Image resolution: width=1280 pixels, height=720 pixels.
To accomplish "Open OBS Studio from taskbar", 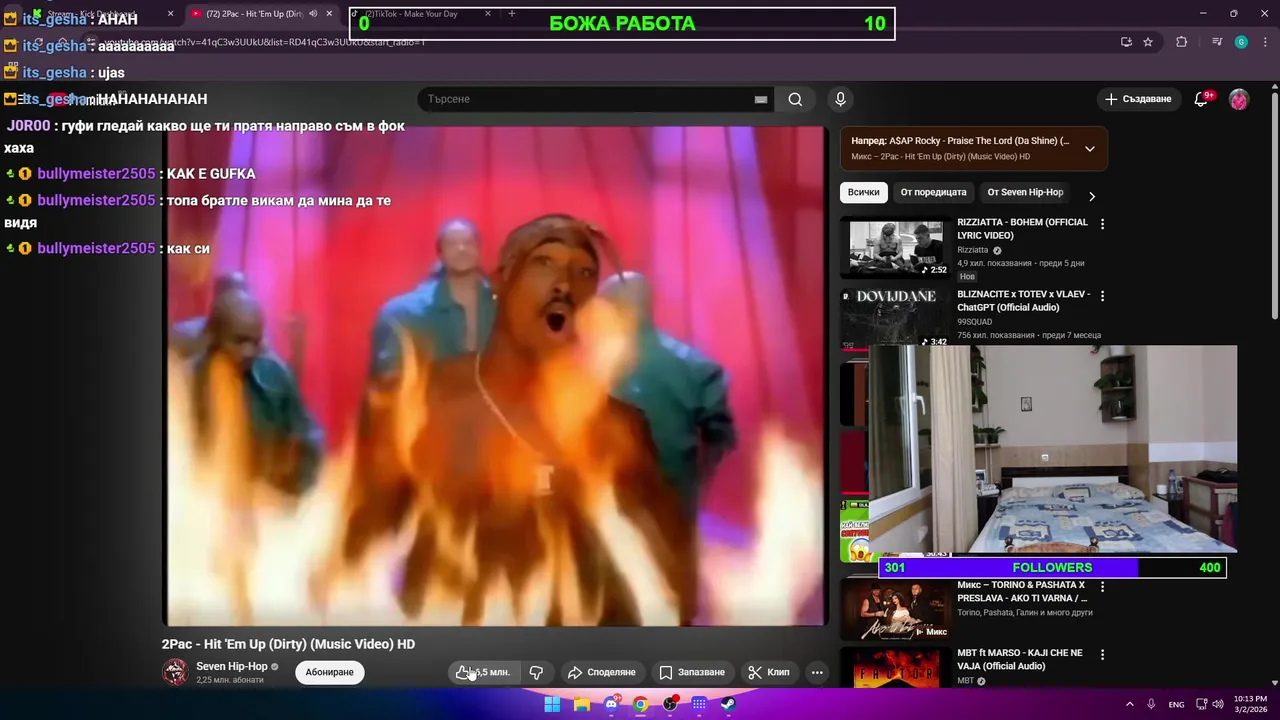I will click(670, 704).
